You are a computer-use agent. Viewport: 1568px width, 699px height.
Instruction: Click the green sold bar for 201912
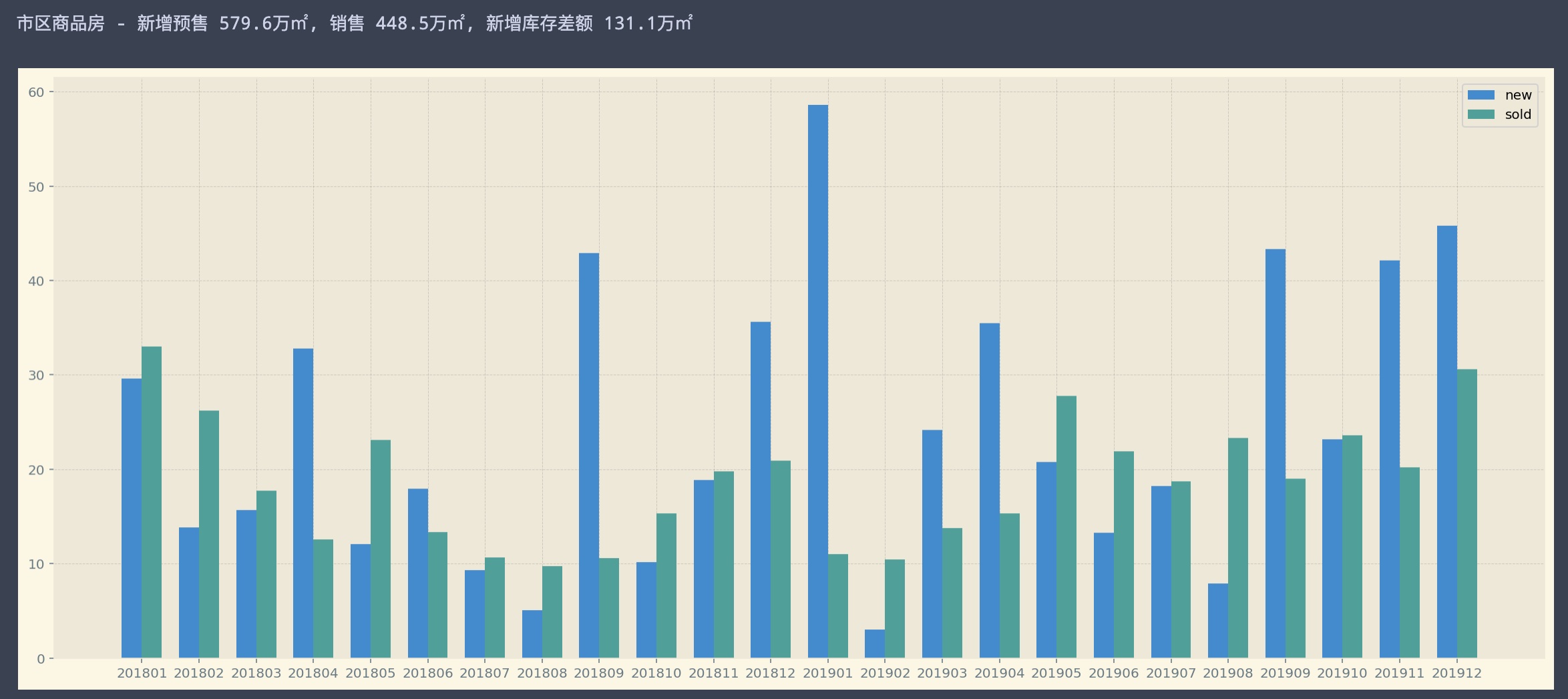1466,513
